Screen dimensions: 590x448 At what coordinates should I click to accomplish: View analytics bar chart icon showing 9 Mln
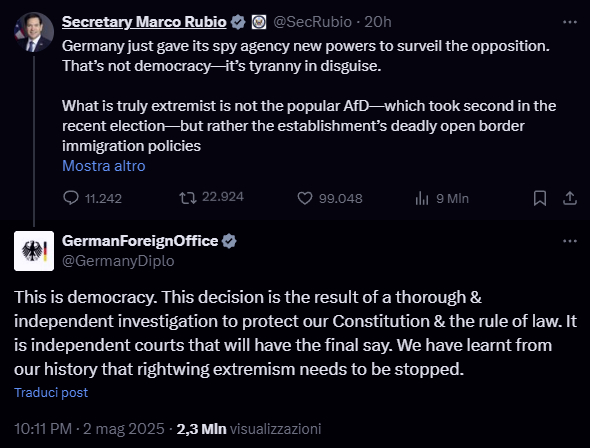[x=422, y=198]
